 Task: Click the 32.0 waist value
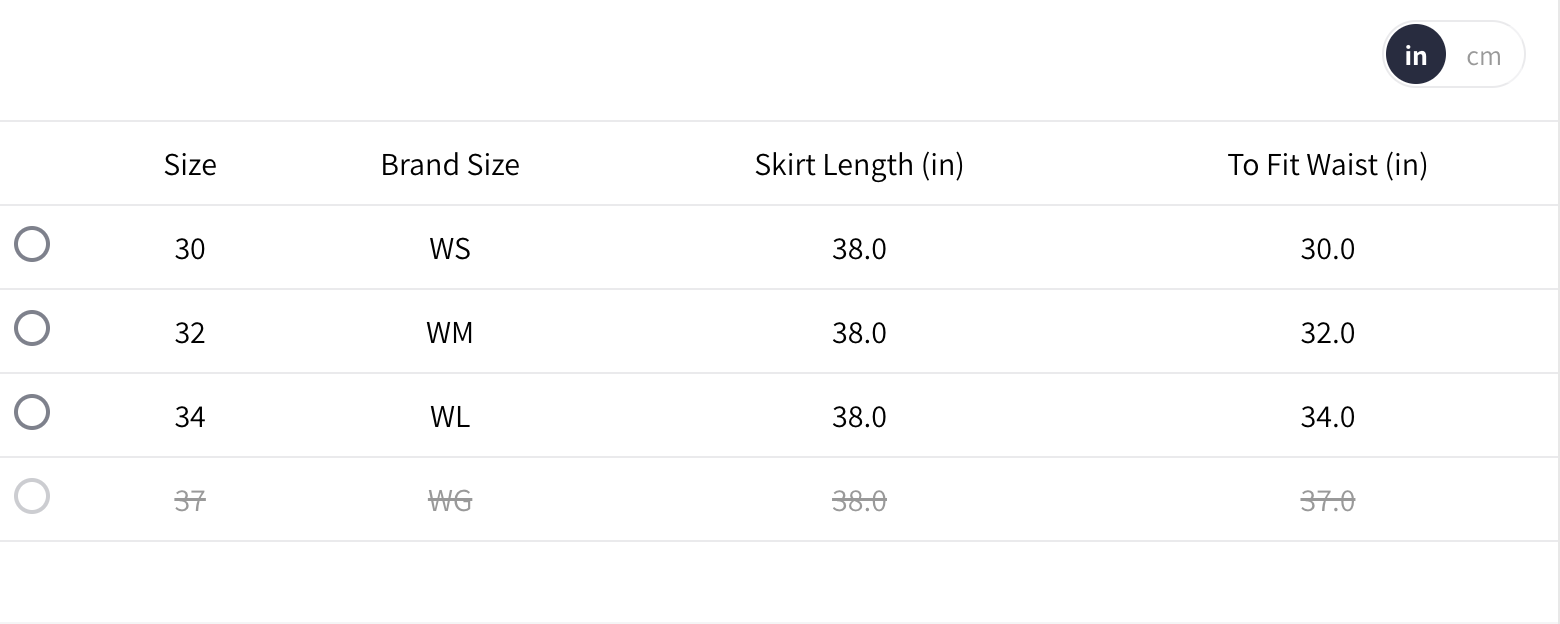click(x=1327, y=332)
